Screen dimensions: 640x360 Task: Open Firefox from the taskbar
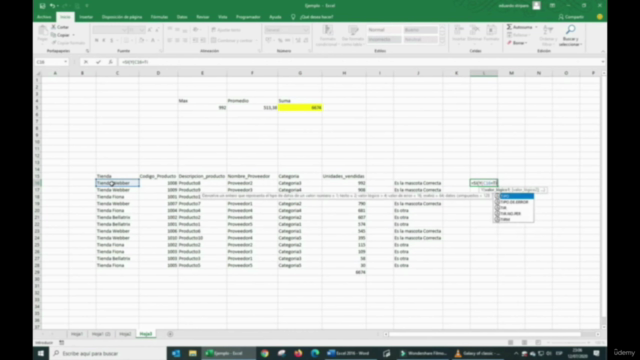click(298, 353)
